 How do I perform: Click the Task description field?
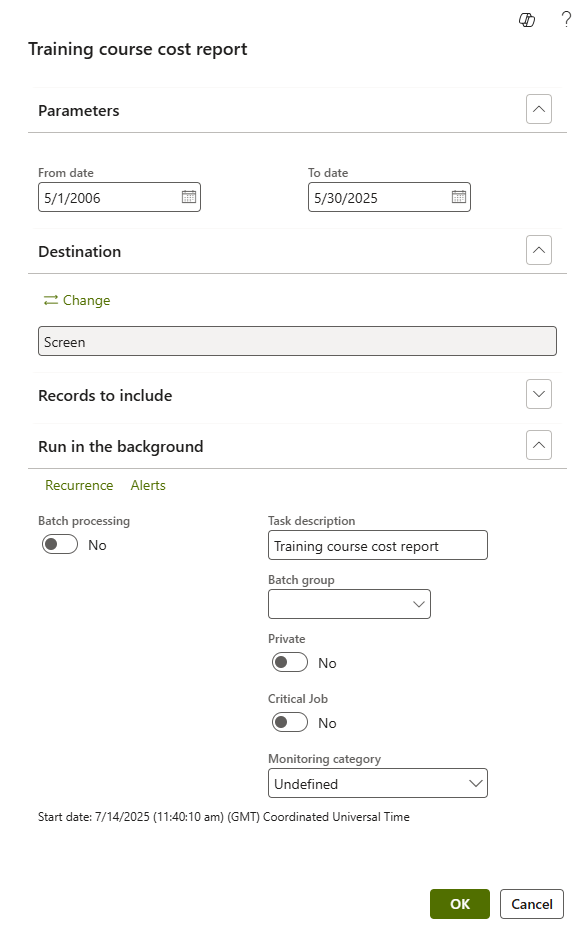pyautogui.click(x=378, y=545)
